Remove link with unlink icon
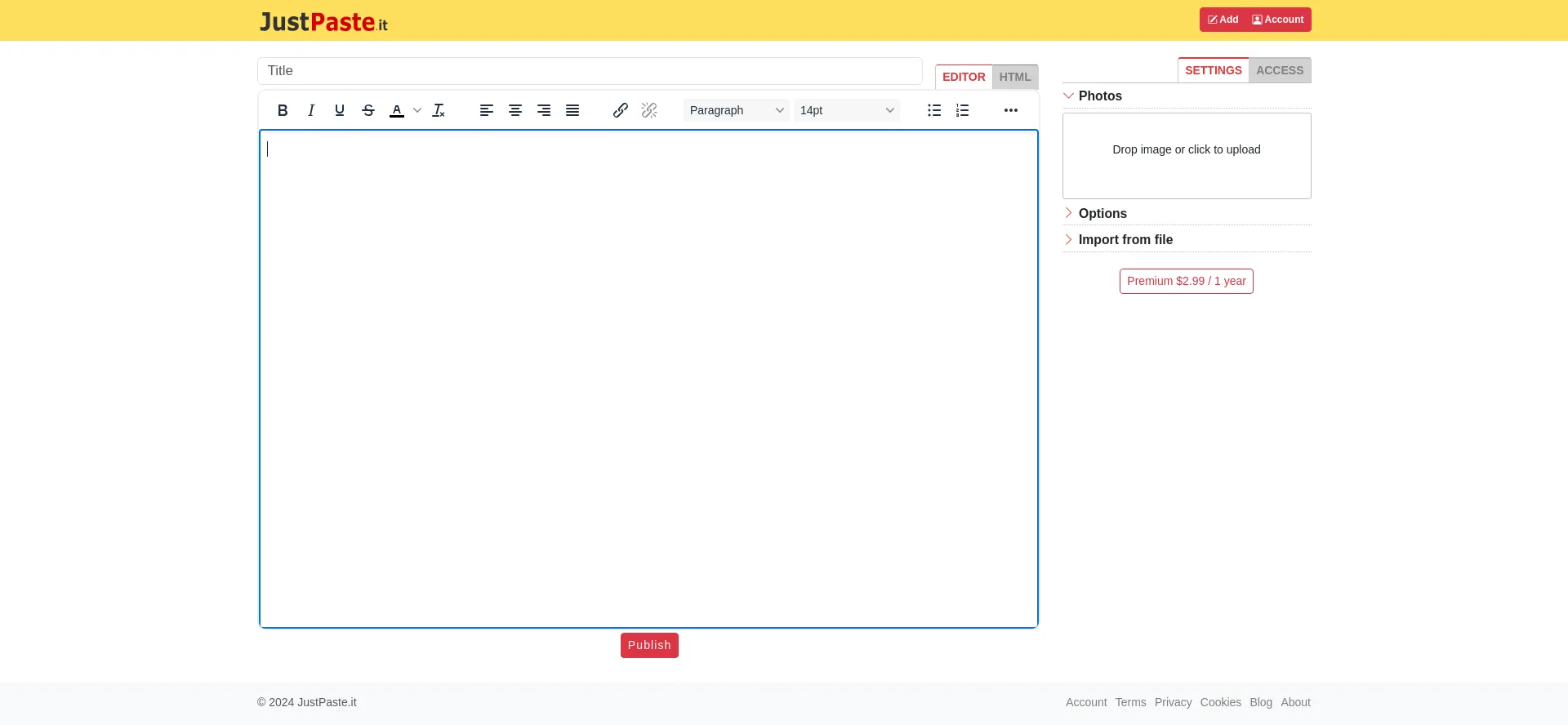Viewport: 1568px width, 725px height. click(649, 110)
